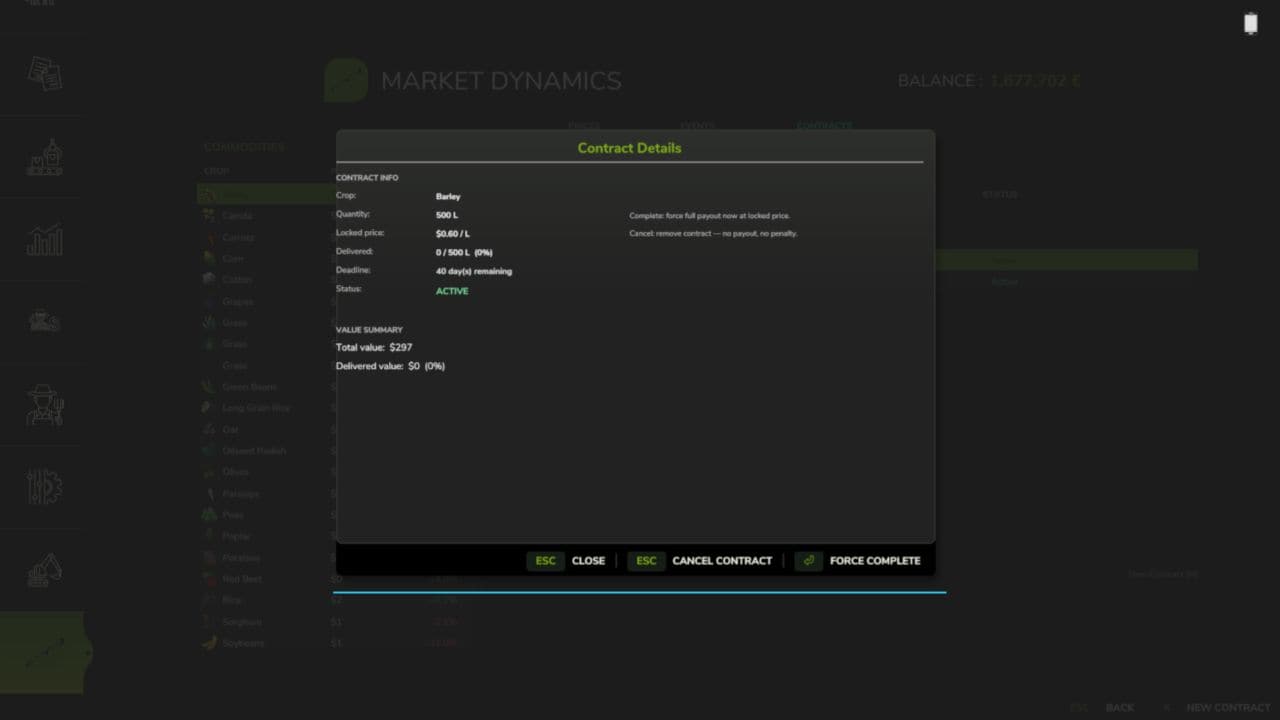Select Canola in the commodities list
The height and width of the screenshot is (720, 1280).
pos(237,215)
